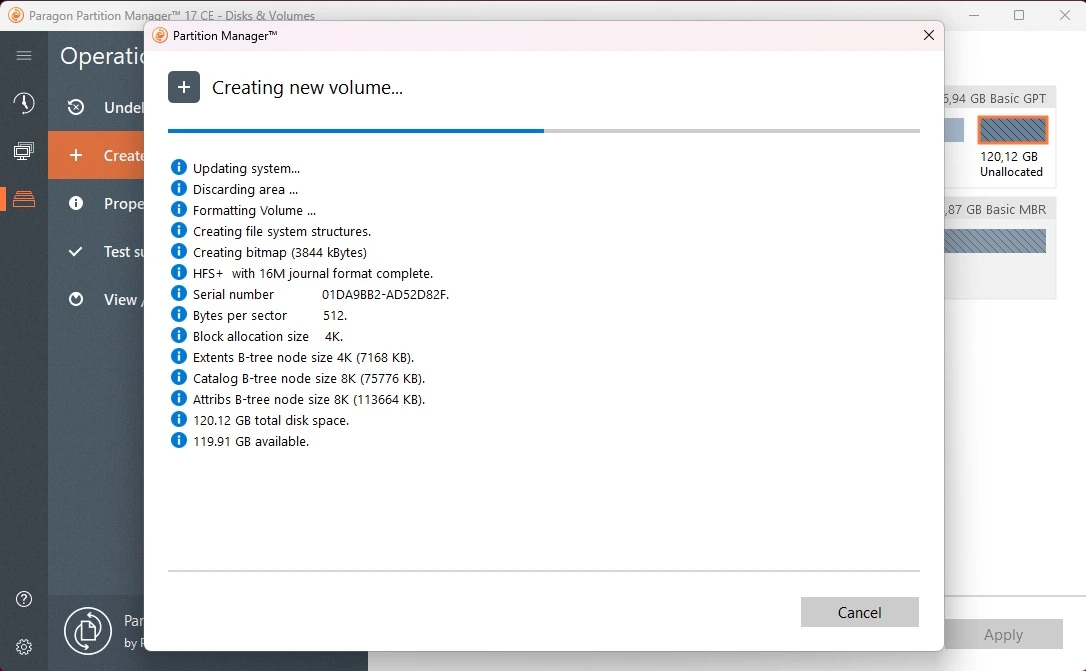Click info icon next to 119.91 GB available

179,440
